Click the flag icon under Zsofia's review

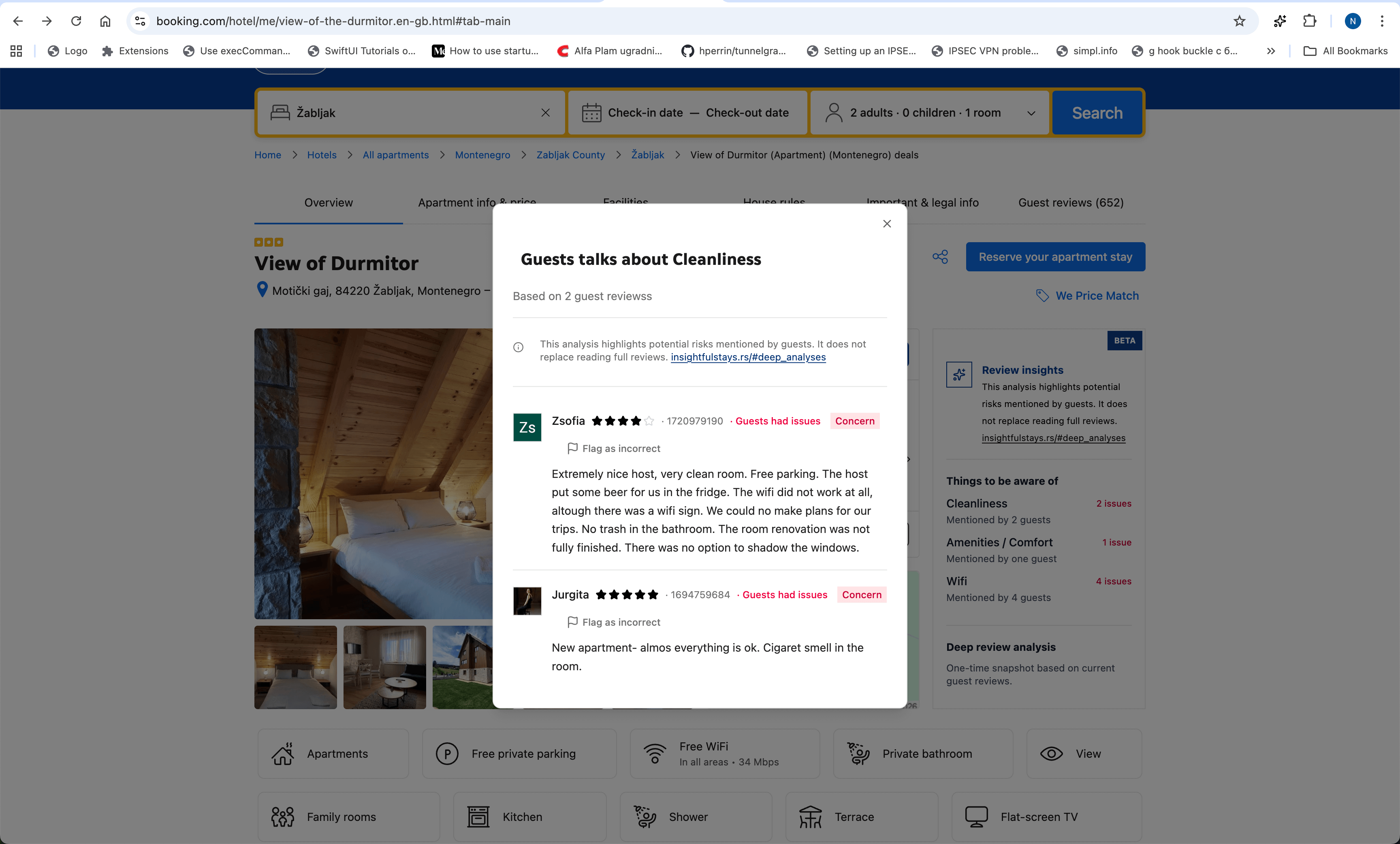pos(572,448)
